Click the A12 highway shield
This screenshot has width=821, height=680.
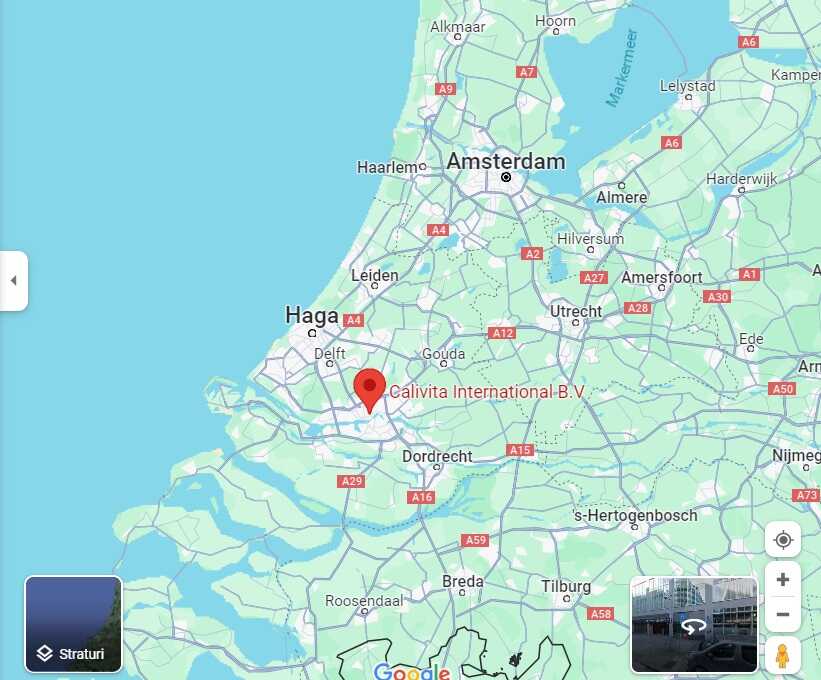pyautogui.click(x=502, y=333)
